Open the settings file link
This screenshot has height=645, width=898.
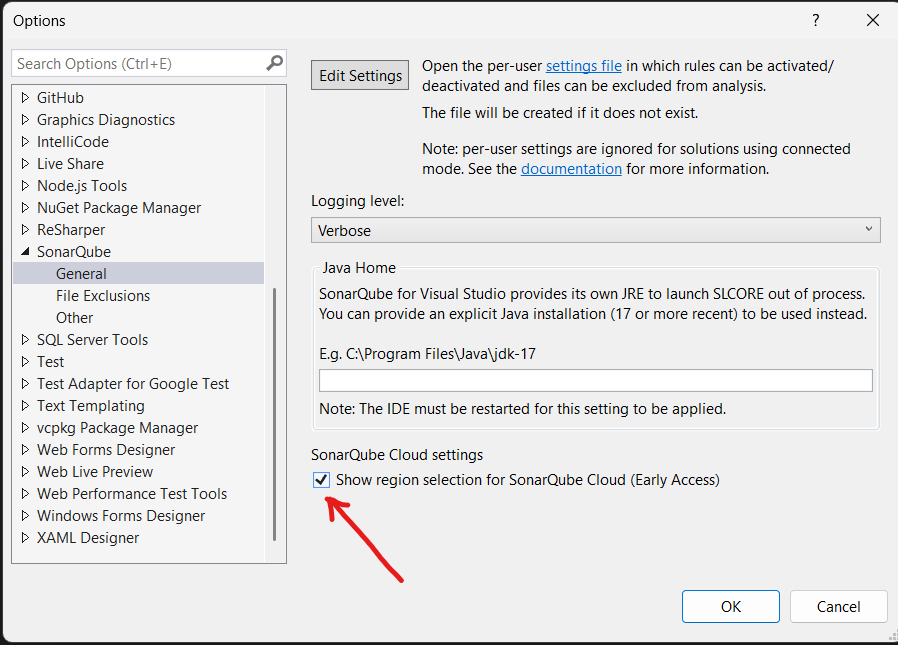584,66
